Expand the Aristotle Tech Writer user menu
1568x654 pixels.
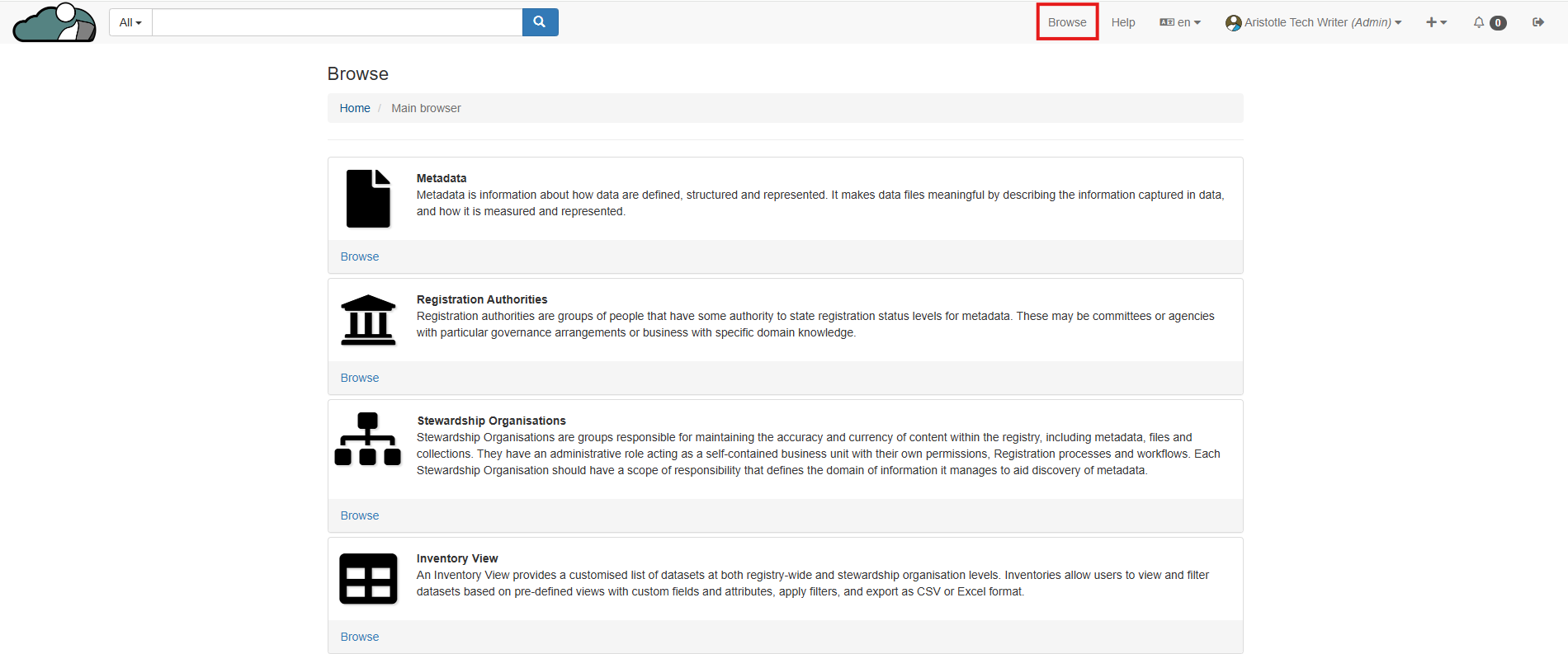[1314, 22]
